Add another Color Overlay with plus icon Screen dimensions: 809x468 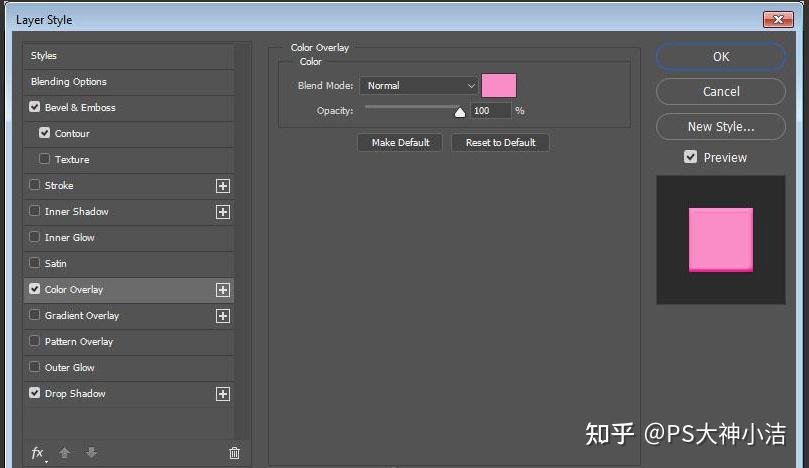tap(223, 290)
